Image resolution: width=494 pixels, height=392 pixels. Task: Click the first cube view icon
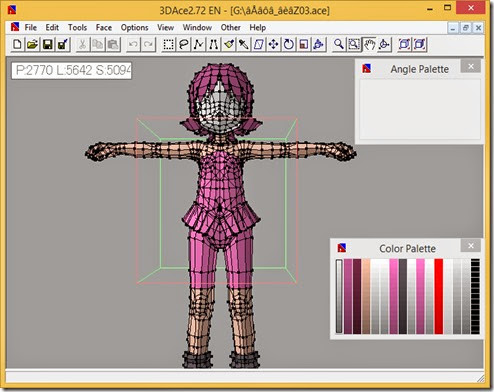tap(404, 44)
